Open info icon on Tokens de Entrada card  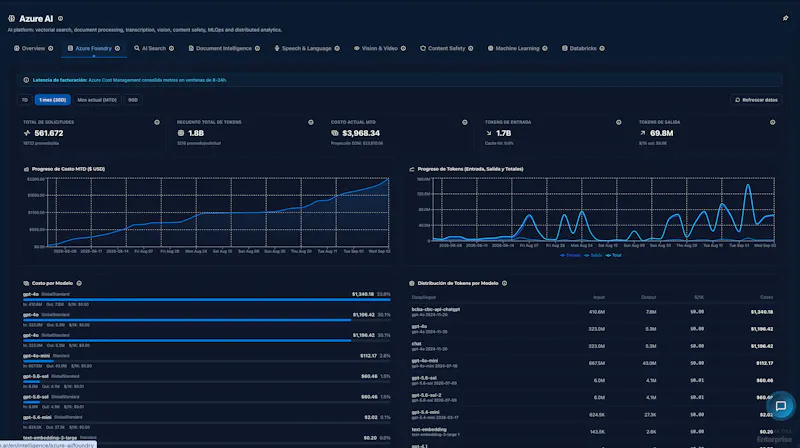click(x=619, y=122)
